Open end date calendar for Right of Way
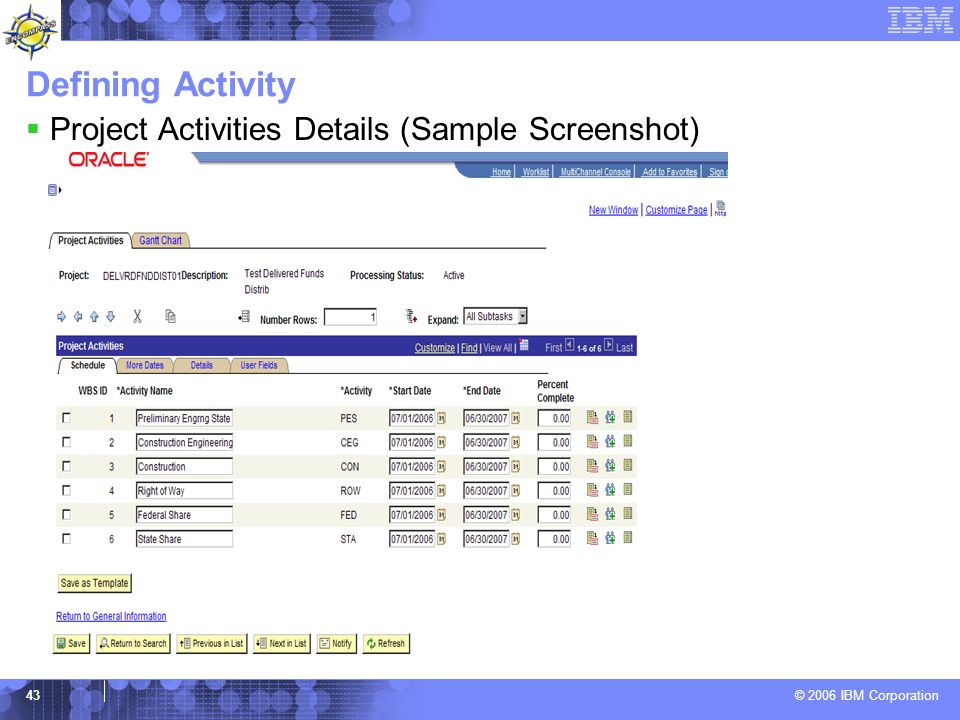Viewport: 960px width, 720px height. point(516,491)
